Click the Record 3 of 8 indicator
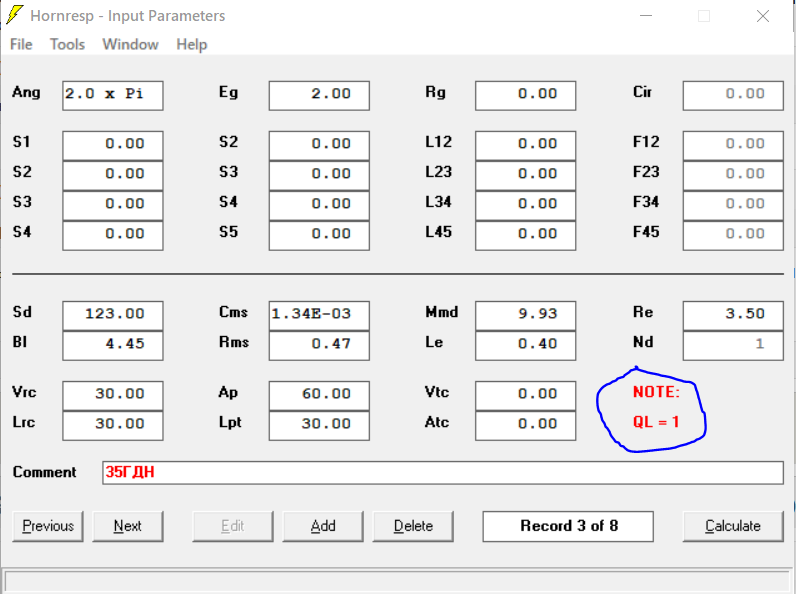 (x=568, y=526)
